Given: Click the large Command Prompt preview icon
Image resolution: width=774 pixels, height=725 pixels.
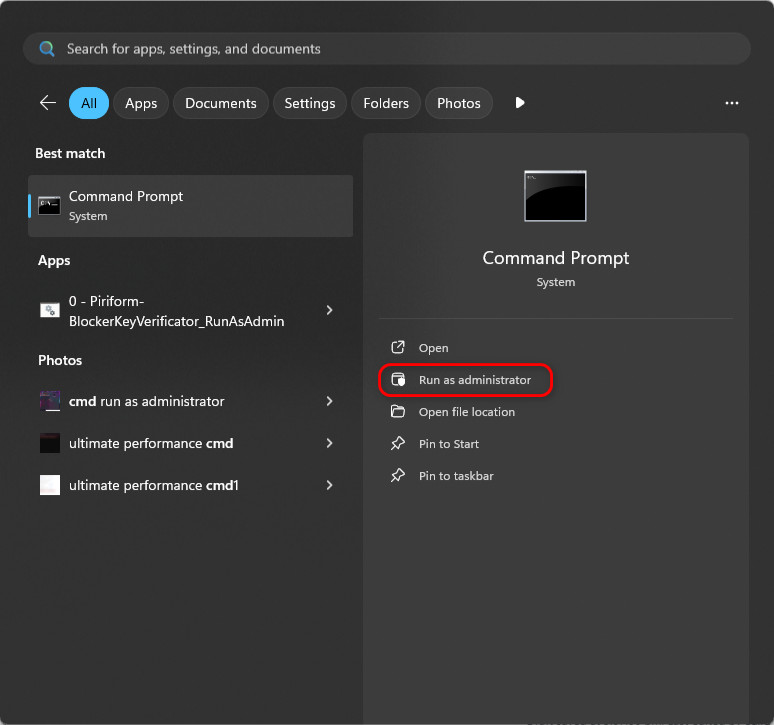Looking at the screenshot, I should [555, 196].
